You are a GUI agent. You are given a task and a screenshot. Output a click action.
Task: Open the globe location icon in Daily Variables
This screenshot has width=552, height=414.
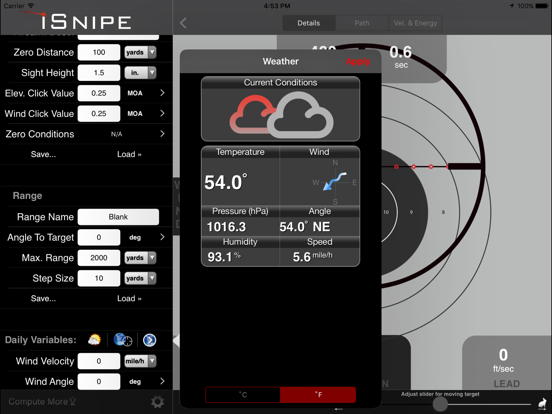[x=123, y=340]
